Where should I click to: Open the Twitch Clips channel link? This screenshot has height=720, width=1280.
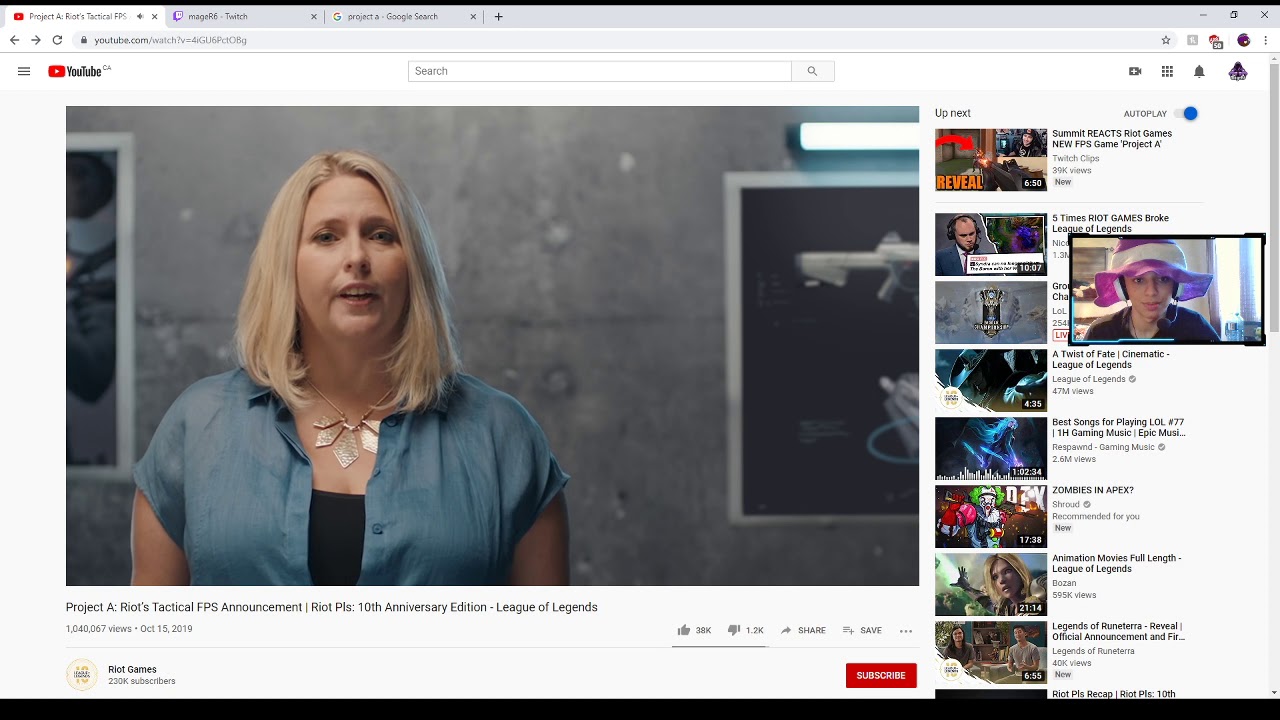[x=1076, y=158]
